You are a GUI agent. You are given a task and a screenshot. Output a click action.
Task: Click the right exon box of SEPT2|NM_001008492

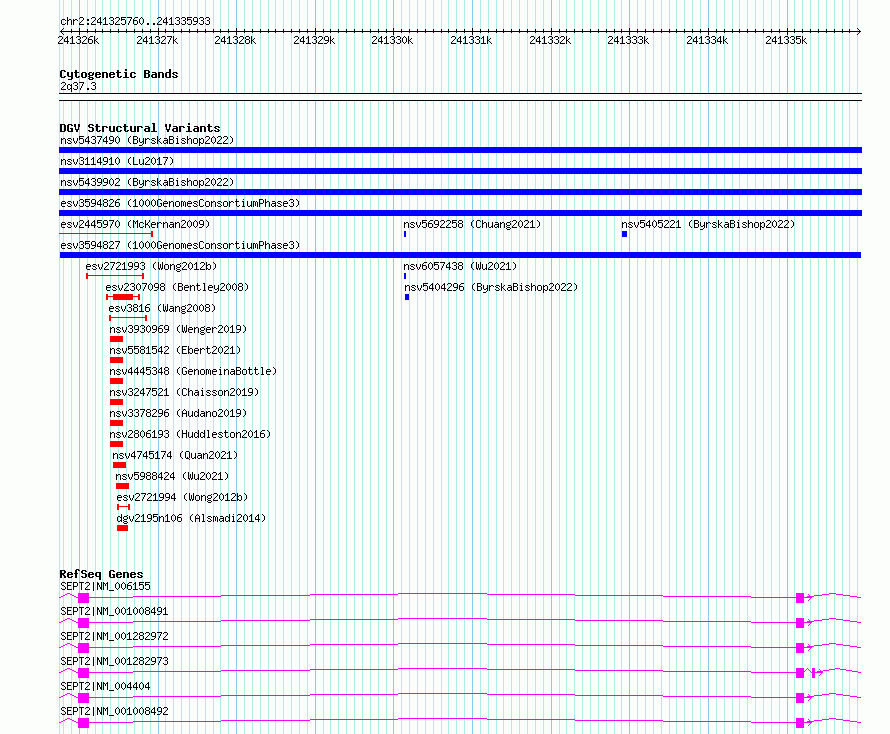point(800,723)
